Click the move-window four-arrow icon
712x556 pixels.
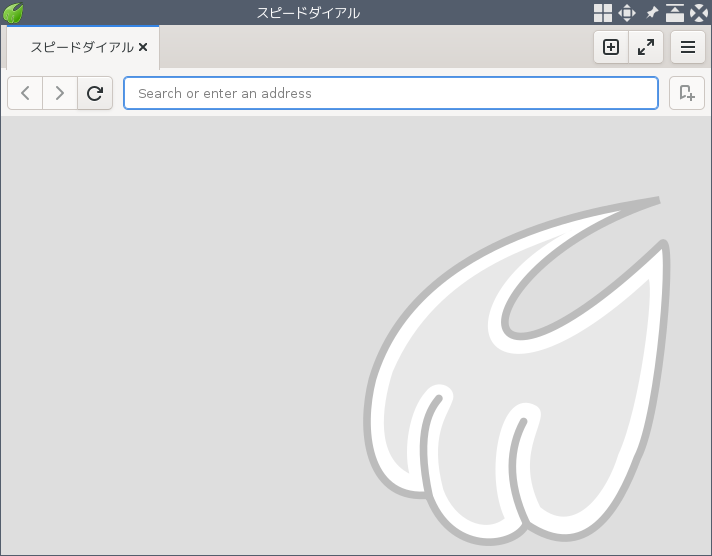[x=627, y=13]
